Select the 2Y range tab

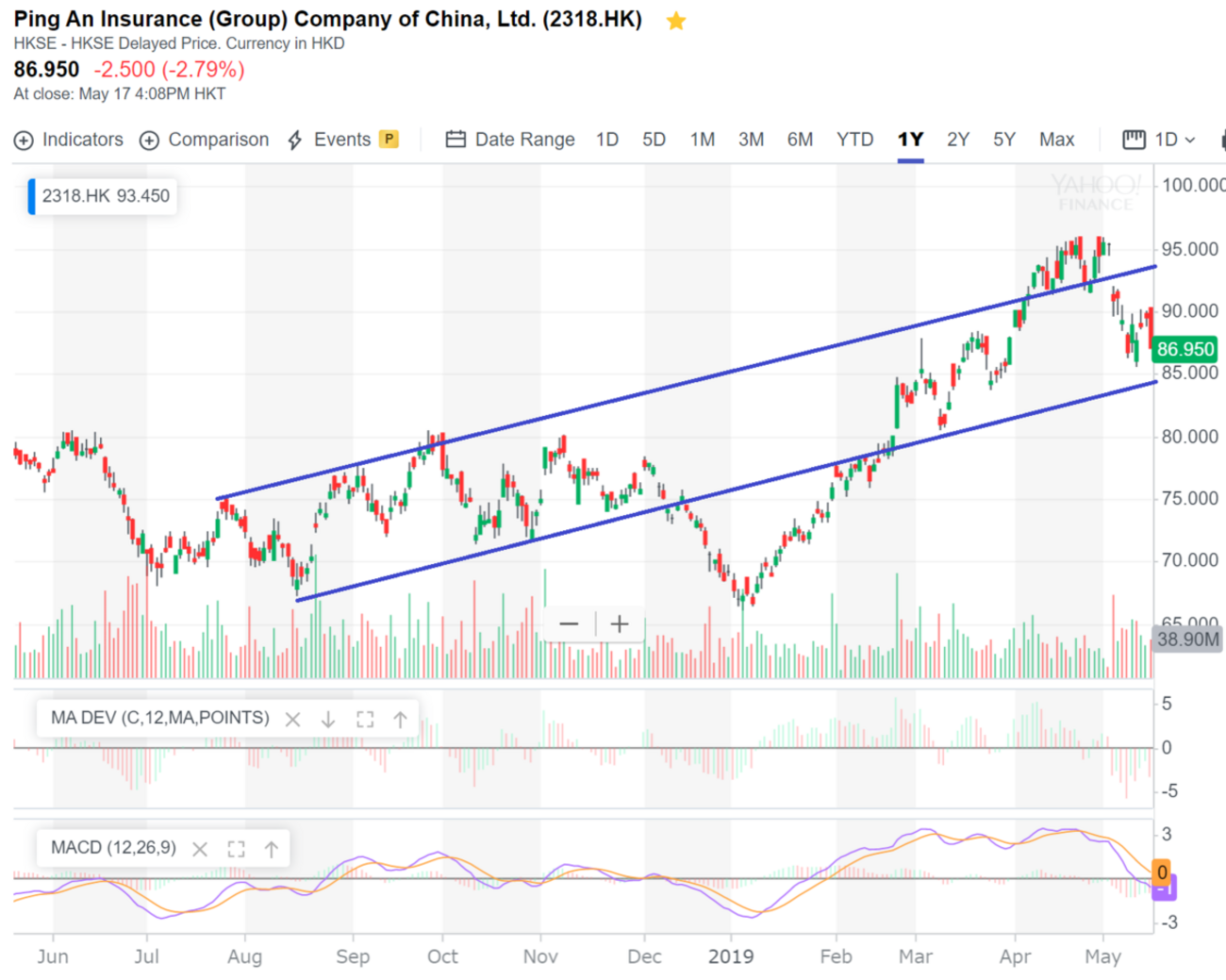(958, 140)
